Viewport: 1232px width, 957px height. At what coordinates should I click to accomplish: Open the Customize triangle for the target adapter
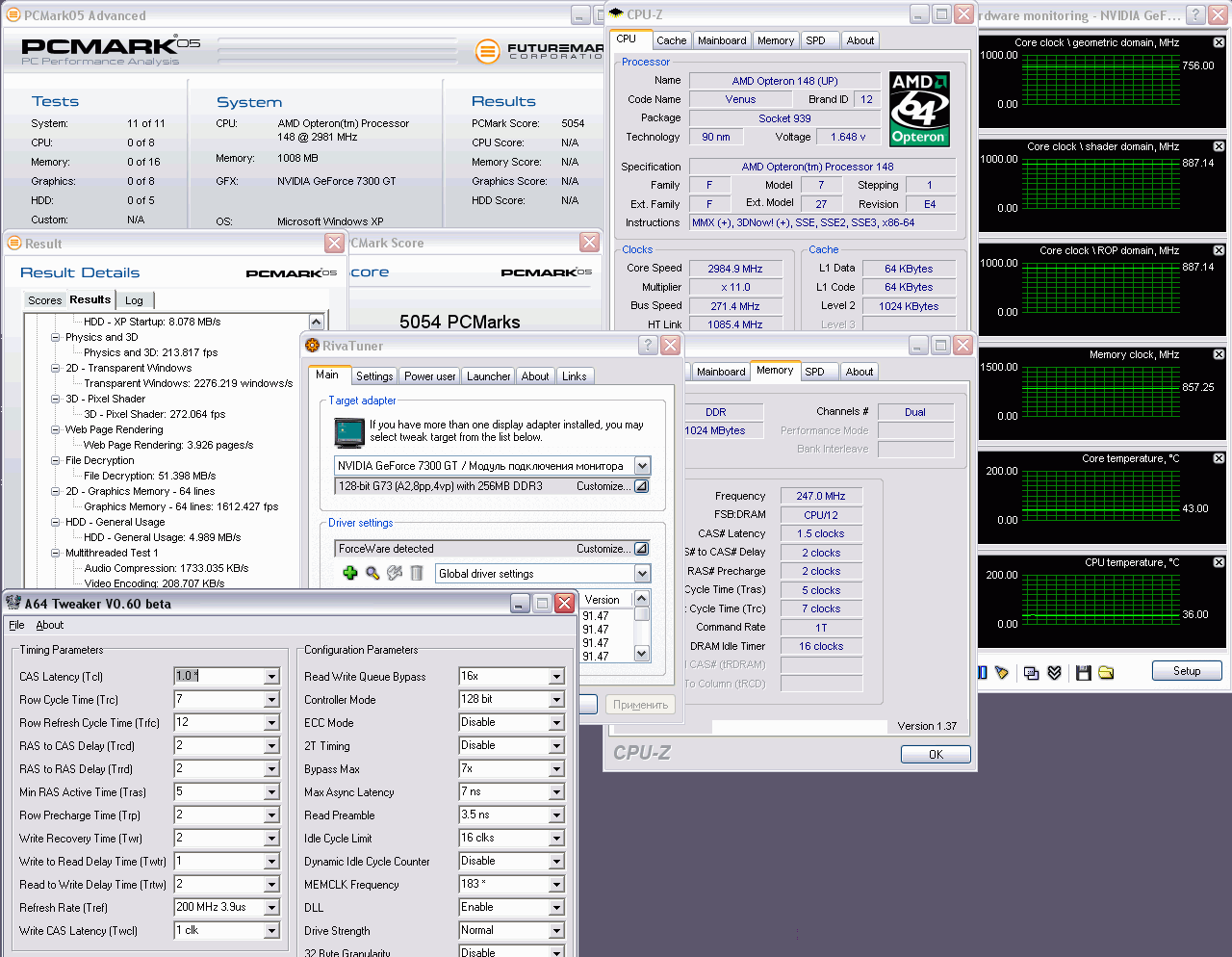point(641,486)
